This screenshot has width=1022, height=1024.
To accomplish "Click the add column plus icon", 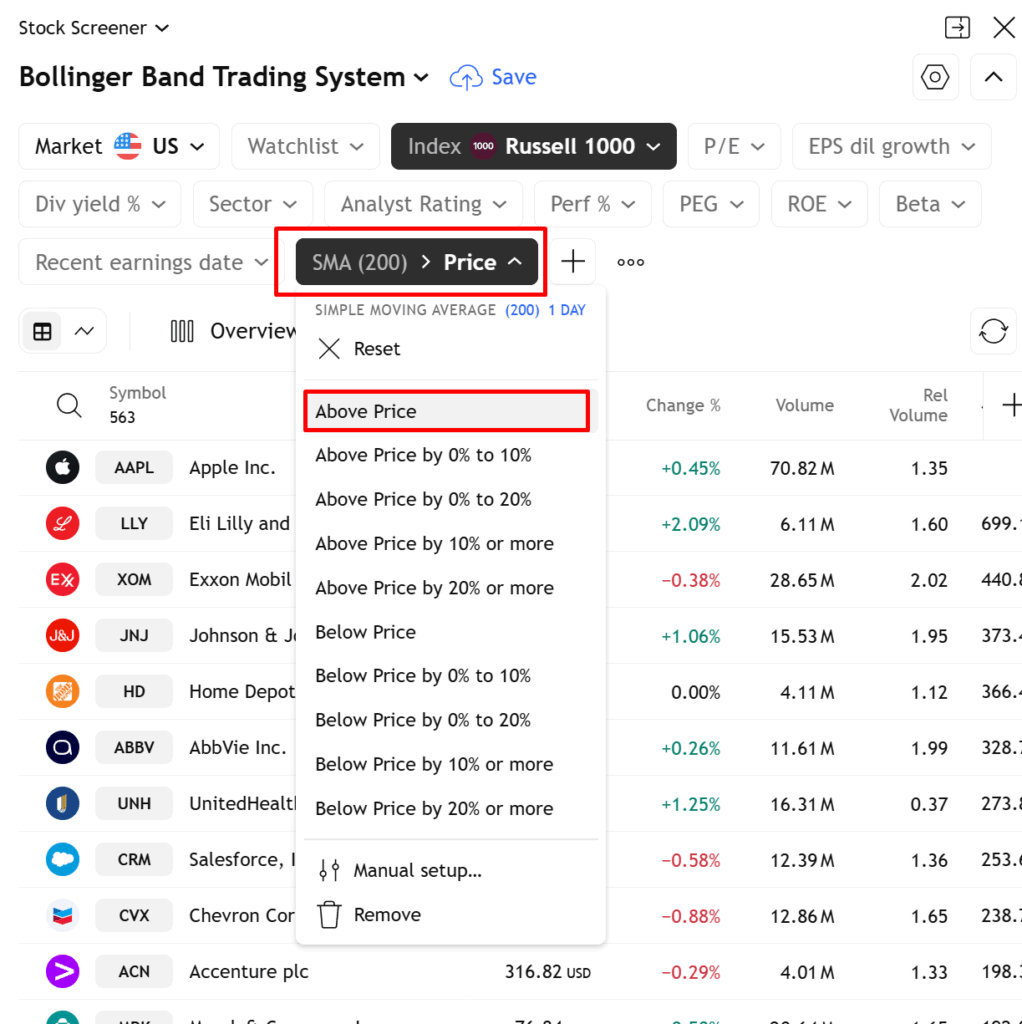I will (x=1010, y=405).
